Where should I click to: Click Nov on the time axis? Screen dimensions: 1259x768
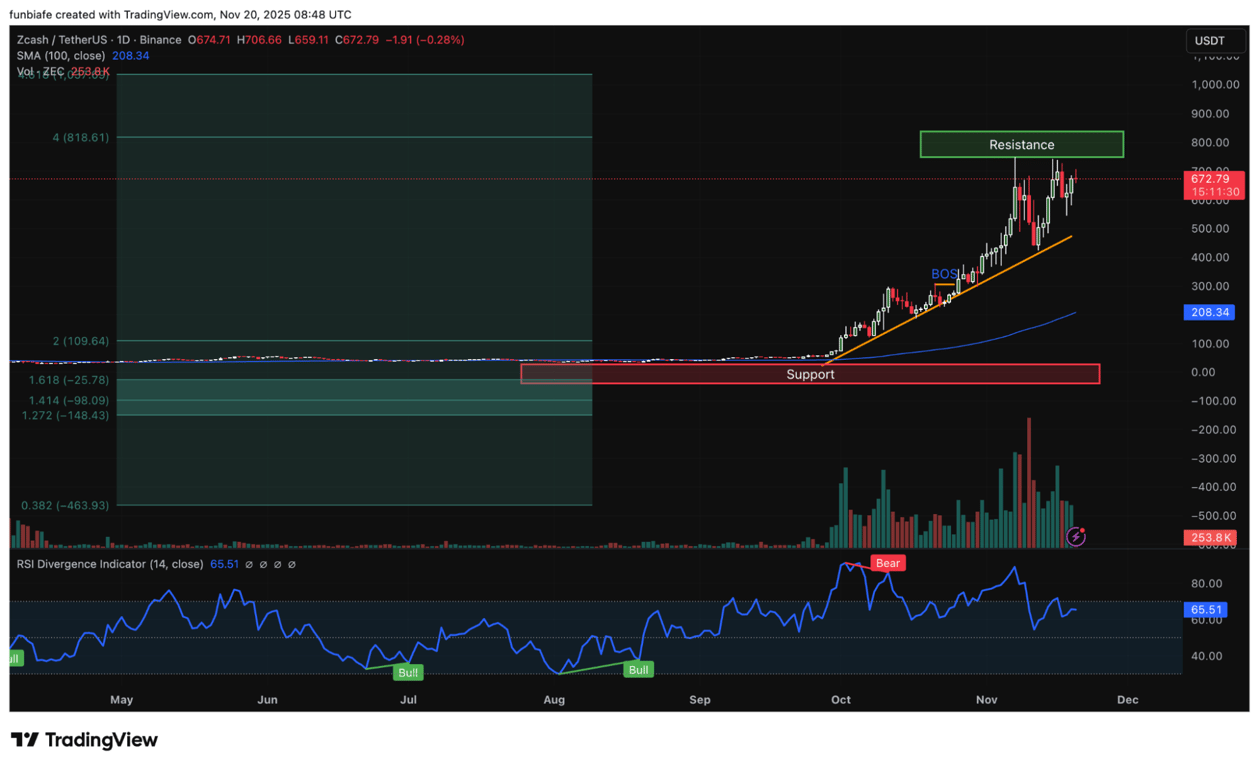[986, 700]
